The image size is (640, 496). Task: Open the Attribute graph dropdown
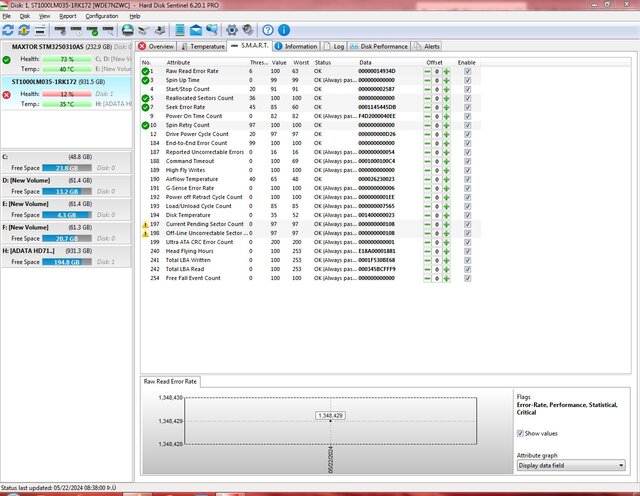pyautogui.click(x=571, y=465)
